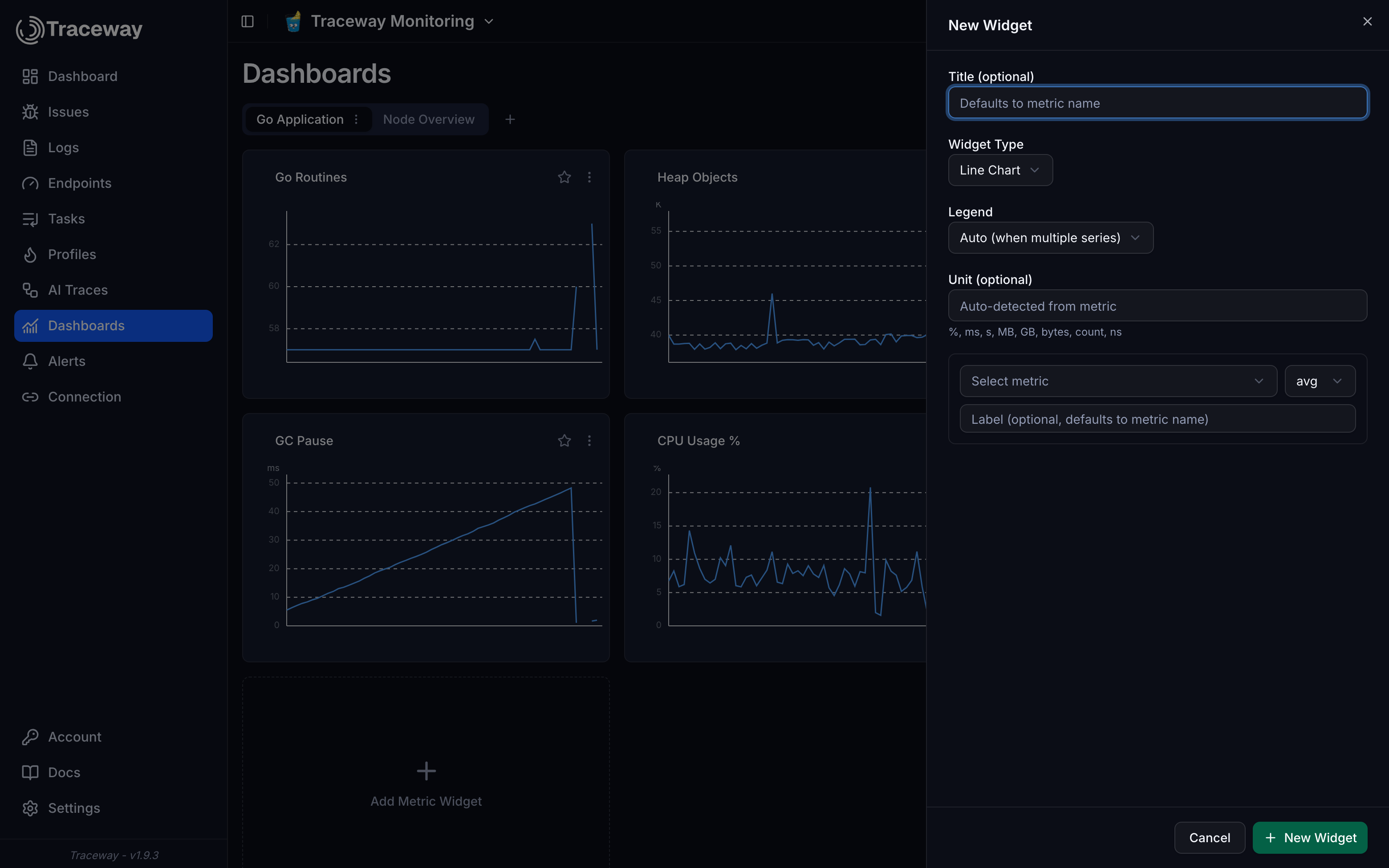Open the Endpoints section

click(x=113, y=183)
